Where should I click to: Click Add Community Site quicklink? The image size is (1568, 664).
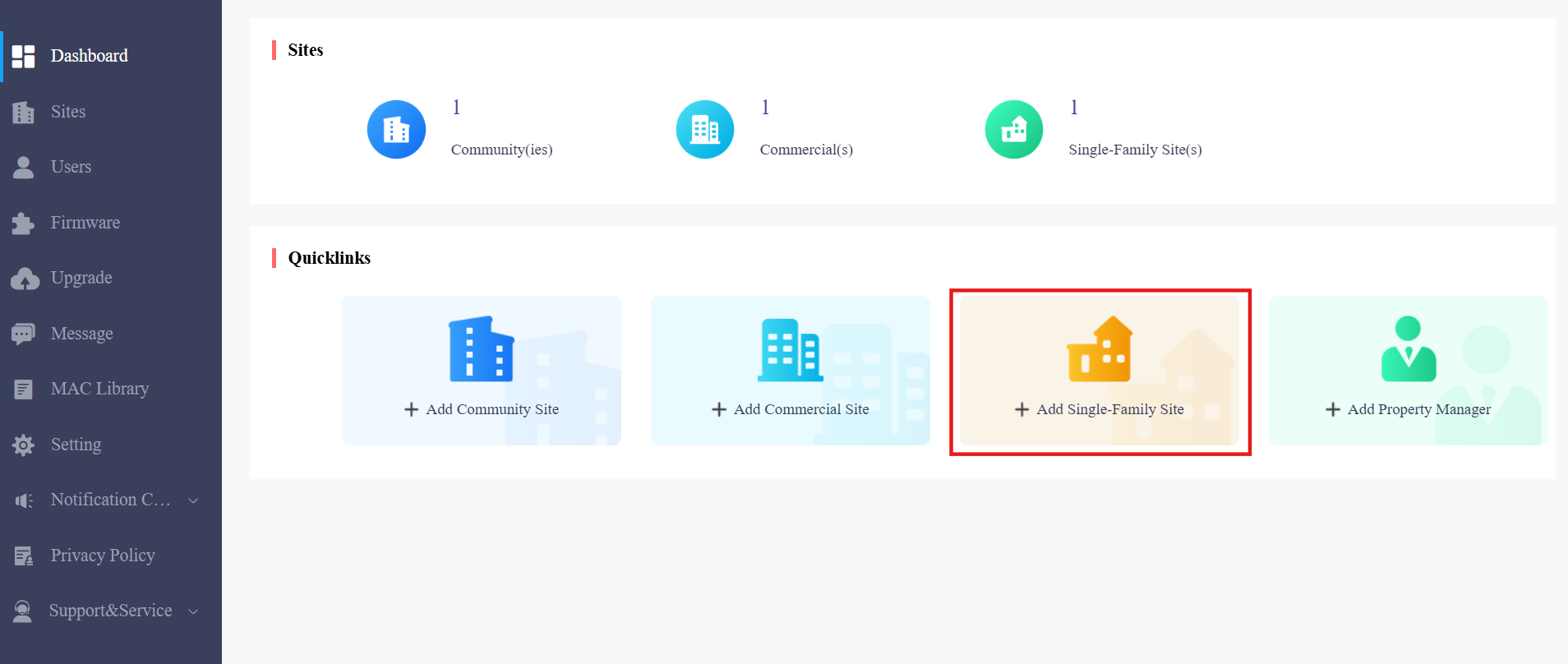click(482, 371)
